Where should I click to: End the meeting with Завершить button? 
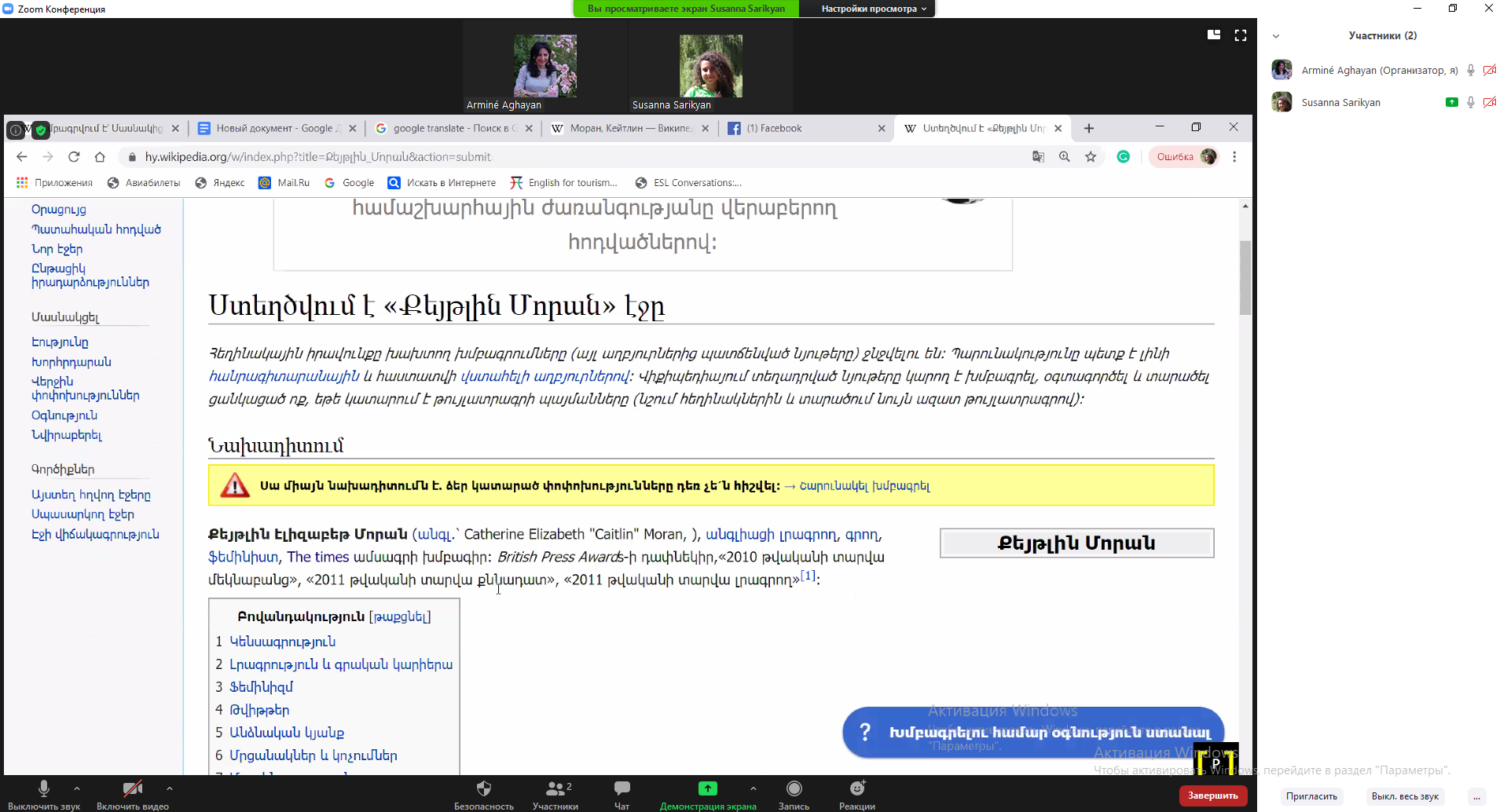tap(1212, 796)
